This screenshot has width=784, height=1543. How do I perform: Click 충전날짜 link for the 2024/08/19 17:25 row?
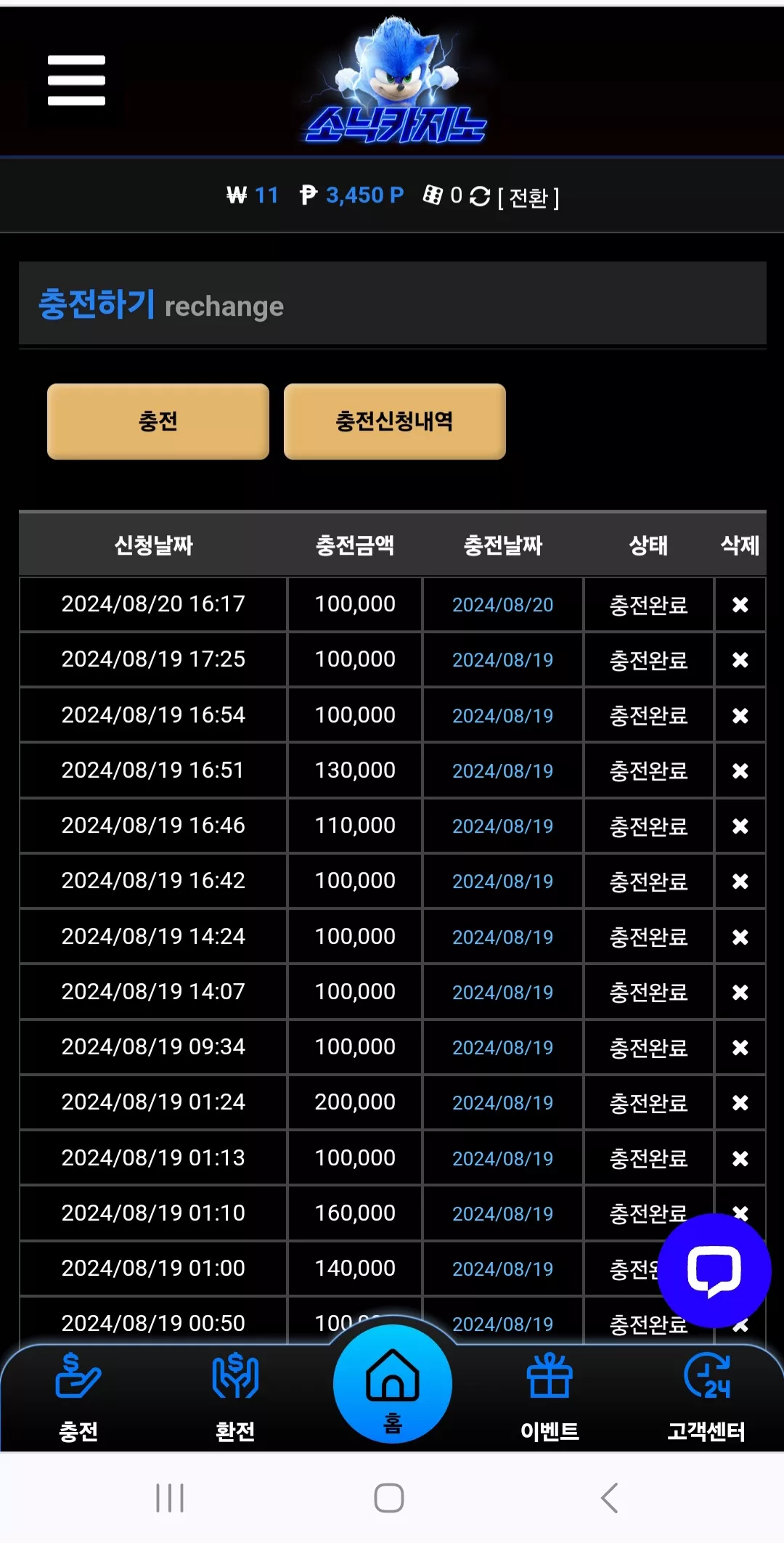pos(502,660)
